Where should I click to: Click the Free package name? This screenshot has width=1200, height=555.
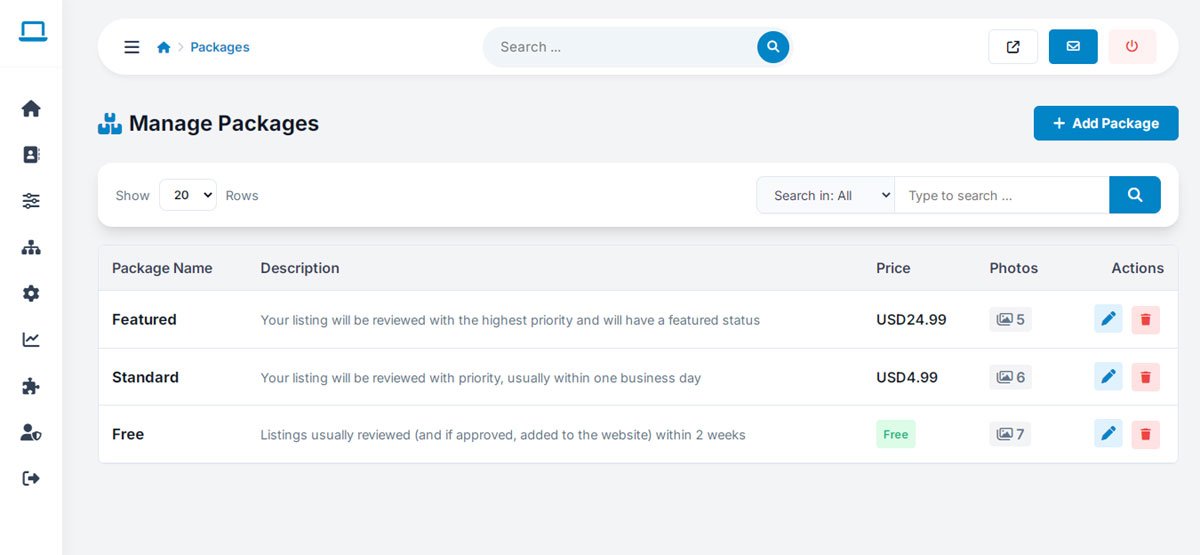(x=128, y=434)
